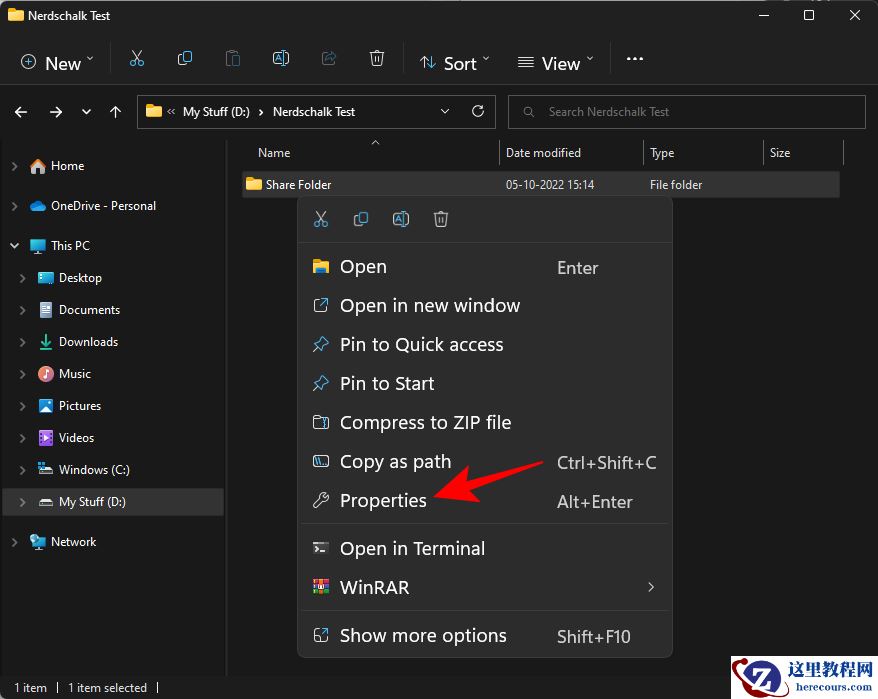This screenshot has width=878, height=699.
Task: Click the search magnifier icon
Action: (528, 112)
